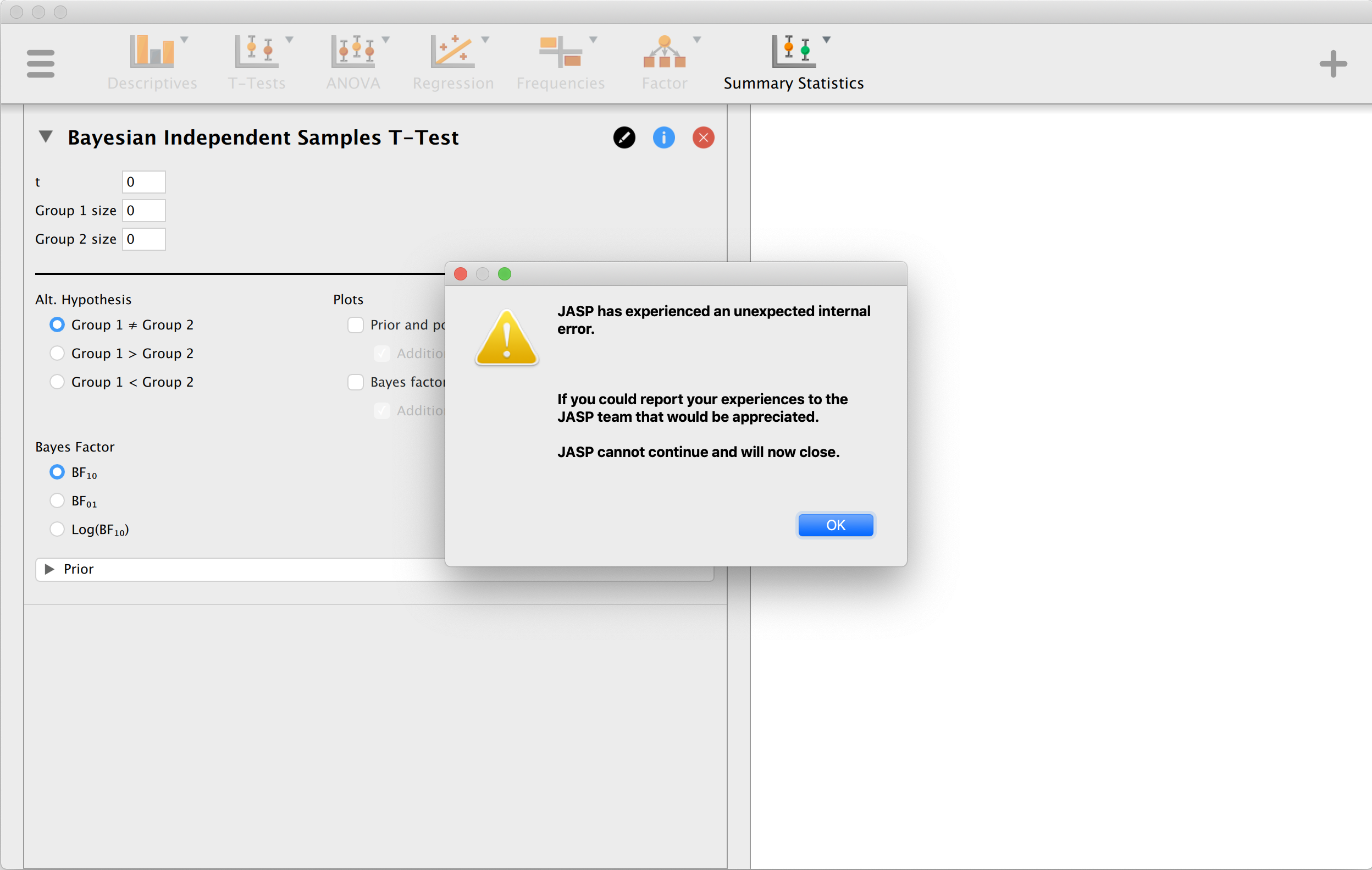Switch Bayes Factor to BF01
The width and height of the screenshot is (1372, 870).
[57, 500]
